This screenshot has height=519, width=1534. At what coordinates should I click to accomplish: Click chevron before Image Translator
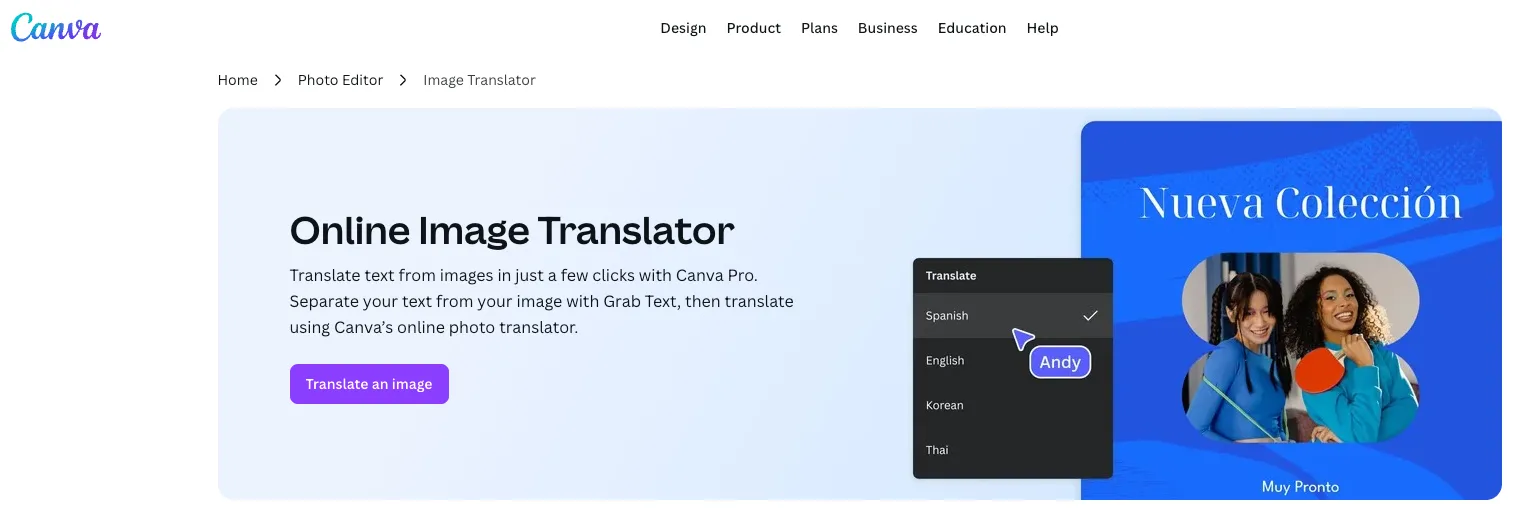pyautogui.click(x=403, y=80)
